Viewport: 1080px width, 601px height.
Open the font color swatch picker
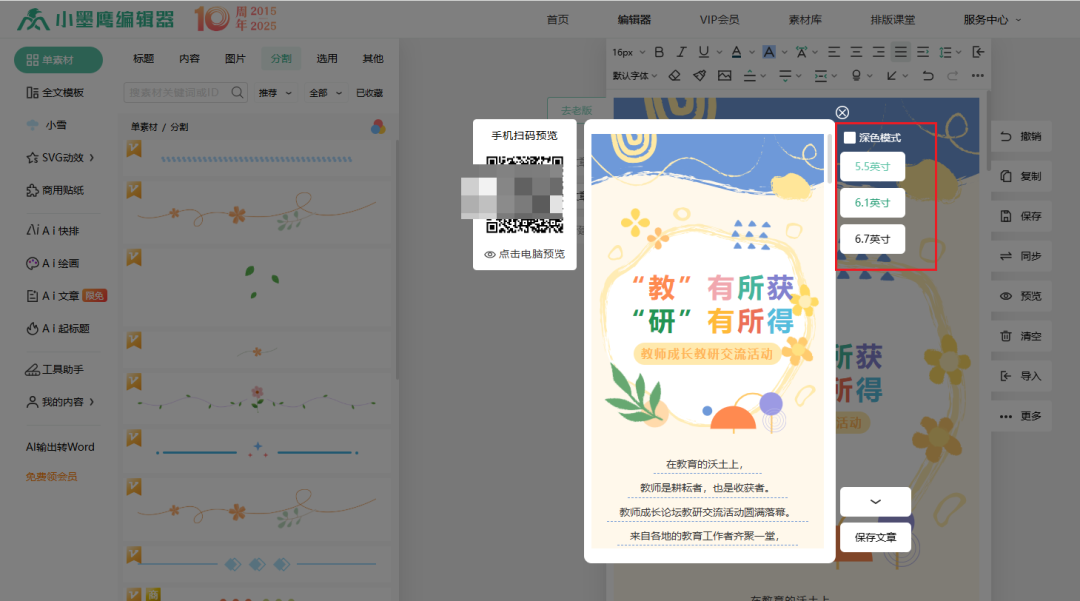coord(737,52)
